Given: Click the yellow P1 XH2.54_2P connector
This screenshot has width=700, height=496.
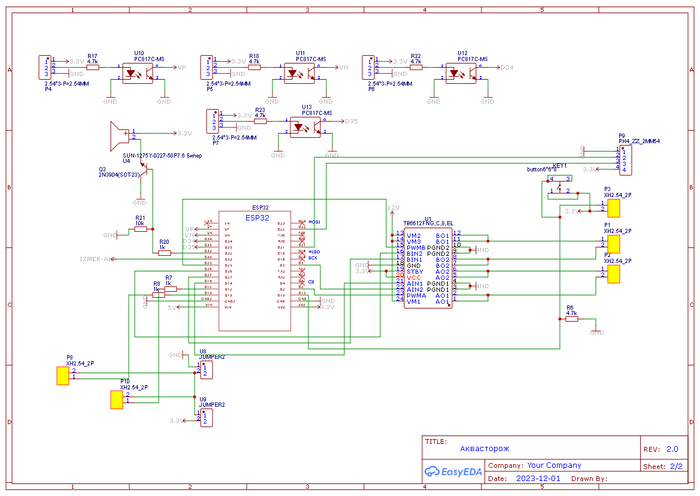Looking at the screenshot, I should coord(614,244).
